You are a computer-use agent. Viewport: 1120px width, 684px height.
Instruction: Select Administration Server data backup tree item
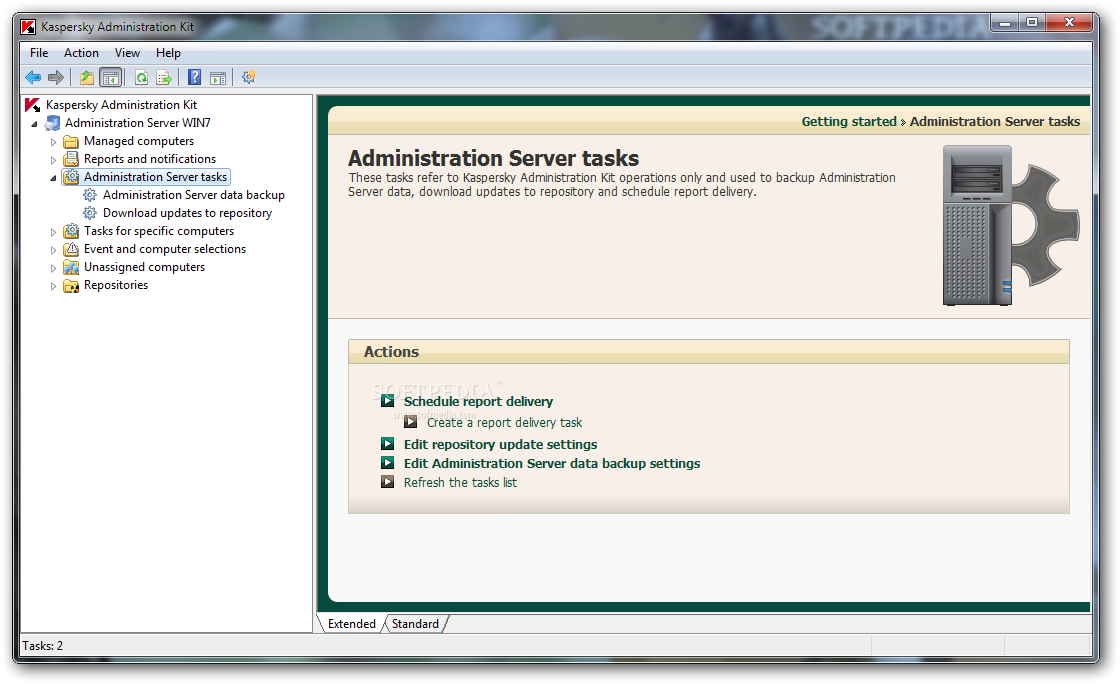pos(194,195)
